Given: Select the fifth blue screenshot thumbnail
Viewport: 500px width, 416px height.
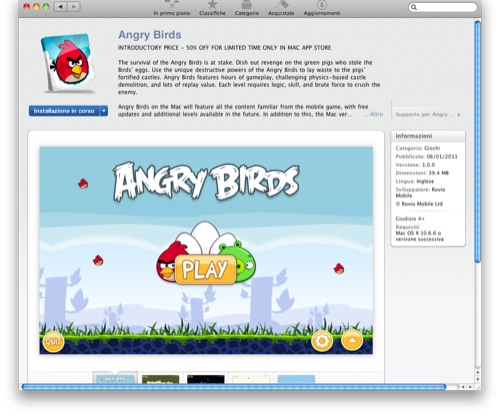Looking at the screenshot, I should pos(296,379).
